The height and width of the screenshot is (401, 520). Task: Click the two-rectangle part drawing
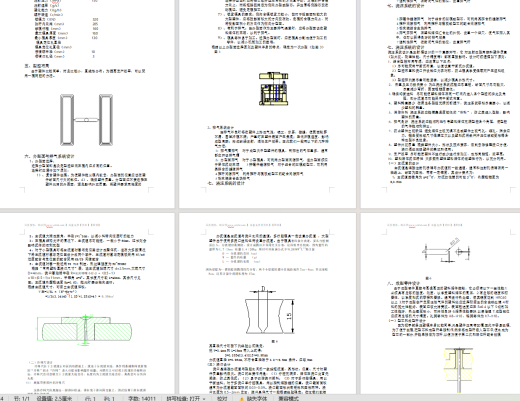(86, 120)
